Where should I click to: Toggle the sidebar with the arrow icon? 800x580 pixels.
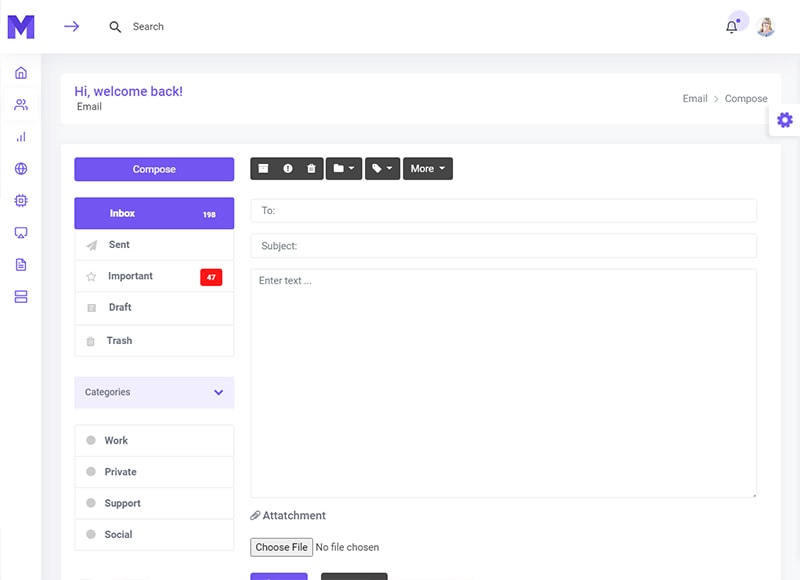pyautogui.click(x=71, y=27)
